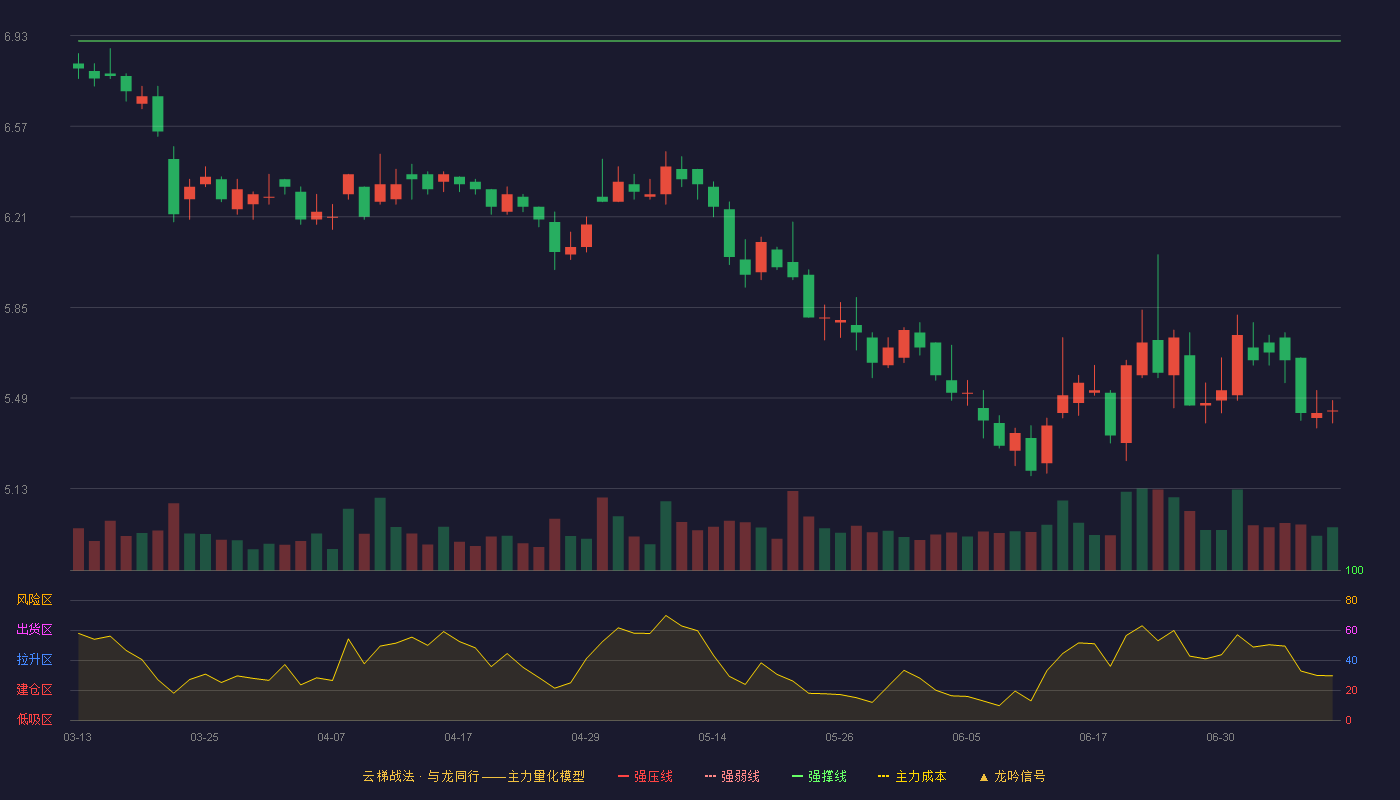Click the 03-25 date label
The height and width of the screenshot is (800, 1400).
[204, 737]
